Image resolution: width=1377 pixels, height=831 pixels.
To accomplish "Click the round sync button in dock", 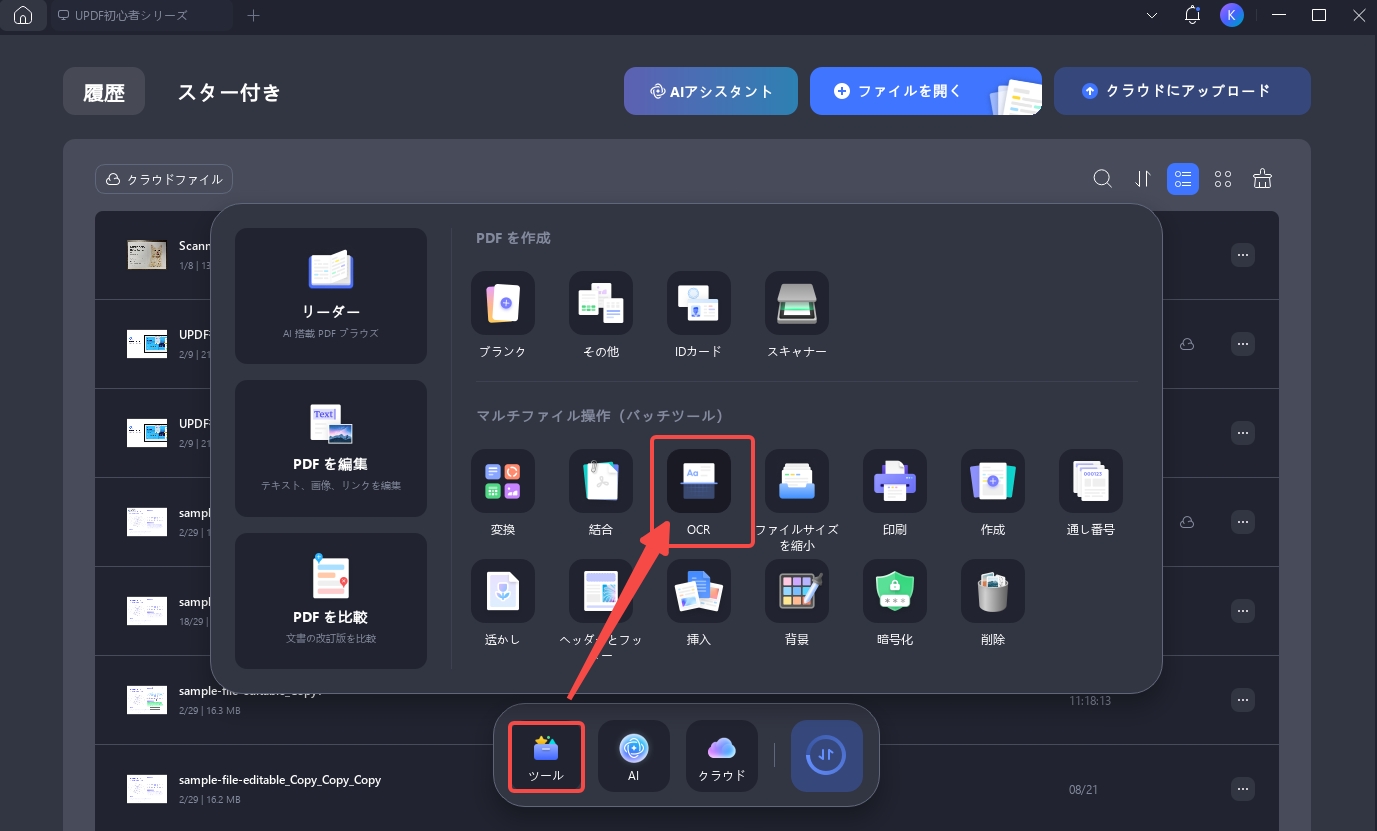I will tap(827, 756).
